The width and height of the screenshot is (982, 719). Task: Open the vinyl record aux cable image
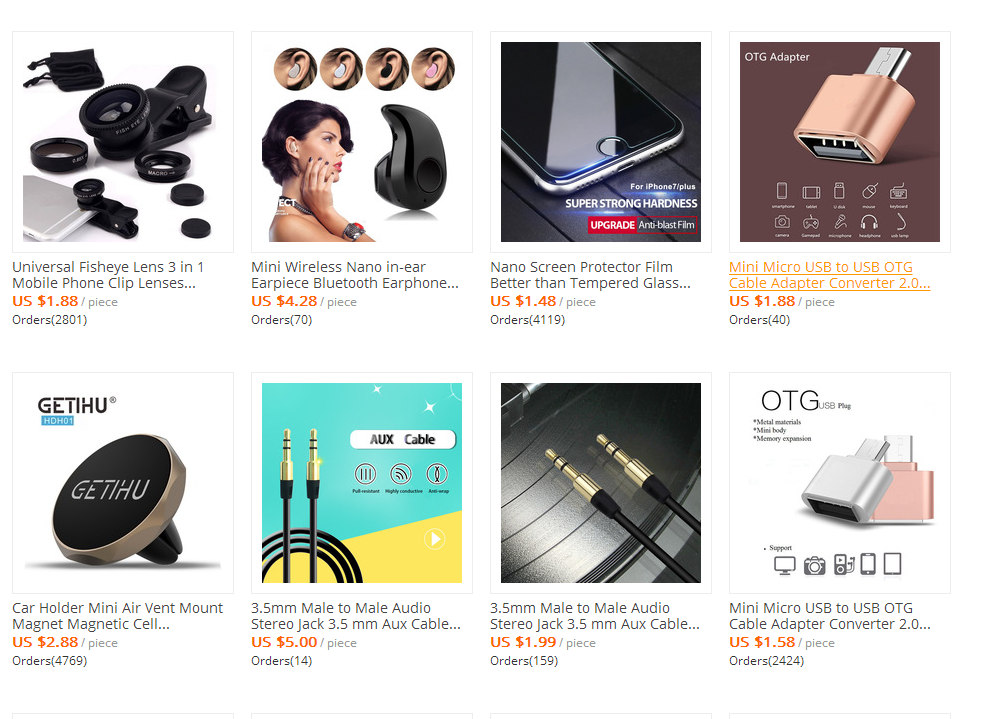click(601, 483)
